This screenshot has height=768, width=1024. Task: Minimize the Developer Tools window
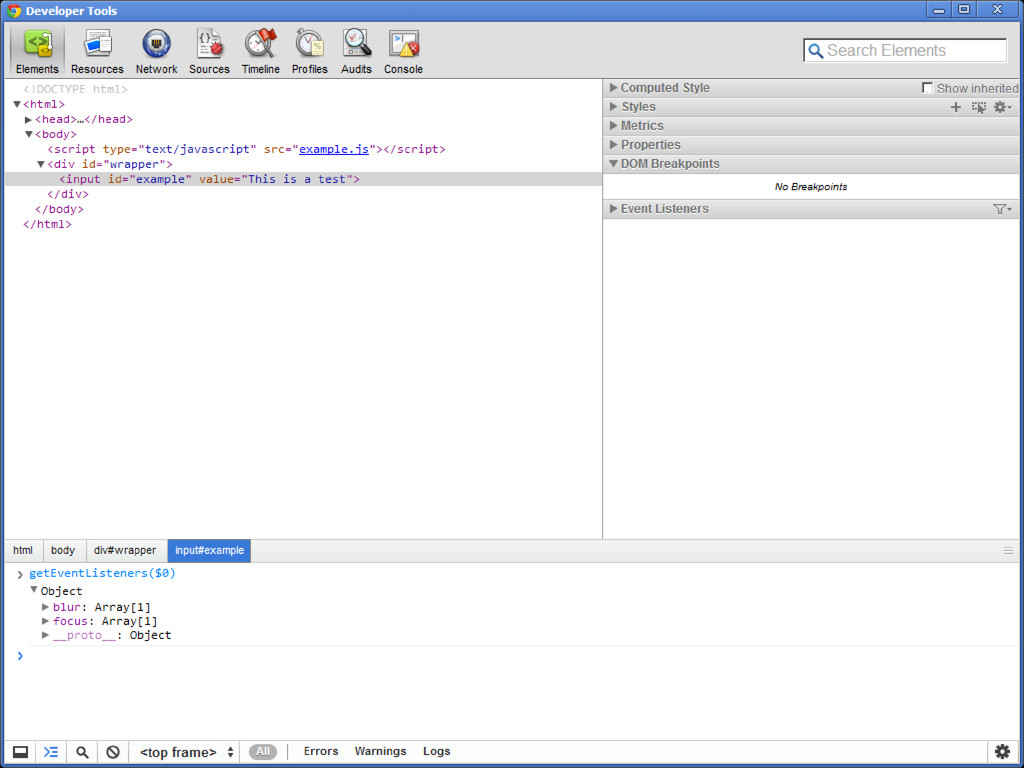pos(938,9)
